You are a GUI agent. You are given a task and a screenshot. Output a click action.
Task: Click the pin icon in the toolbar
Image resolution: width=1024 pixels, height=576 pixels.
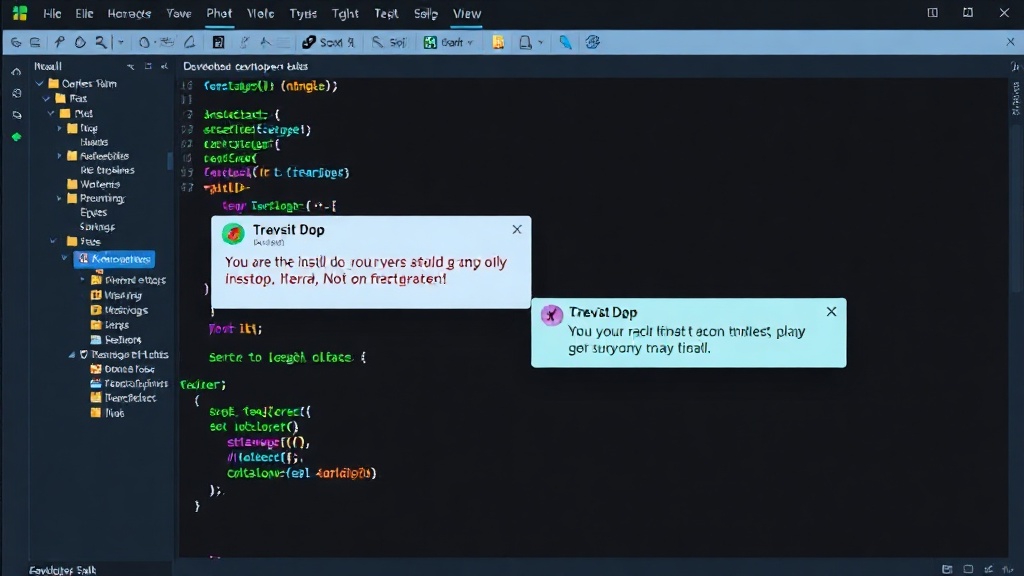point(59,42)
